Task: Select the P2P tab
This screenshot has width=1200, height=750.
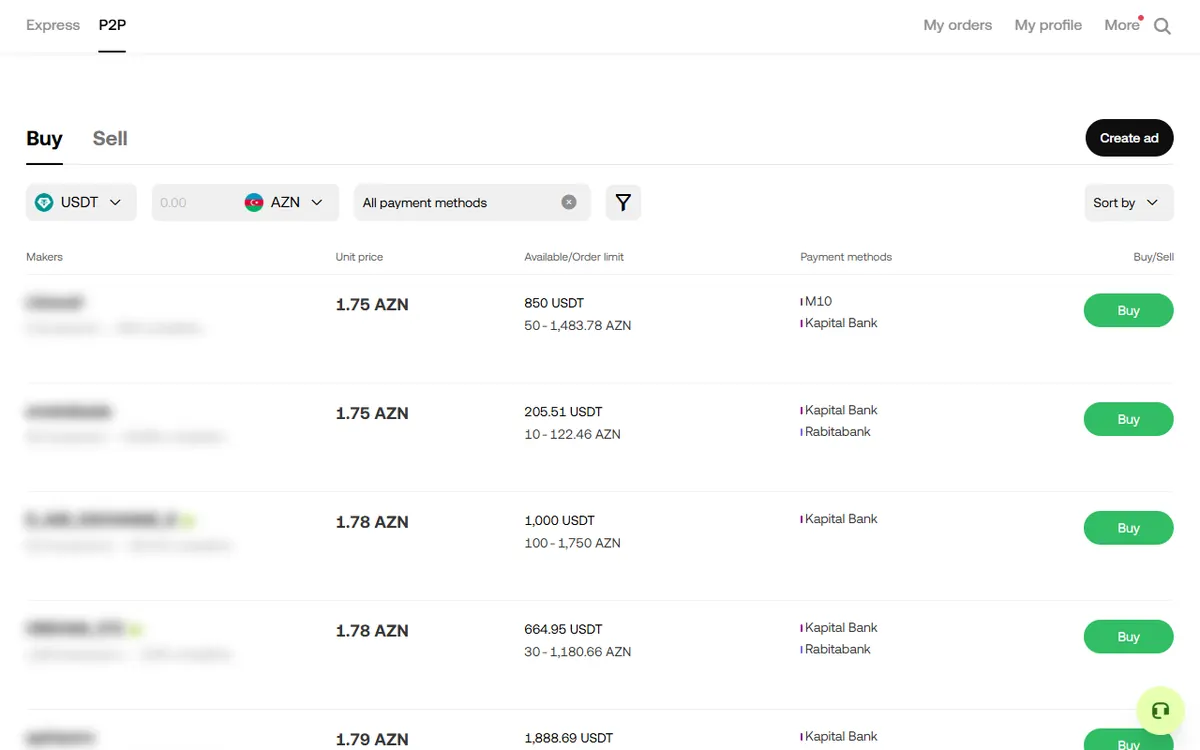Action: (x=112, y=25)
